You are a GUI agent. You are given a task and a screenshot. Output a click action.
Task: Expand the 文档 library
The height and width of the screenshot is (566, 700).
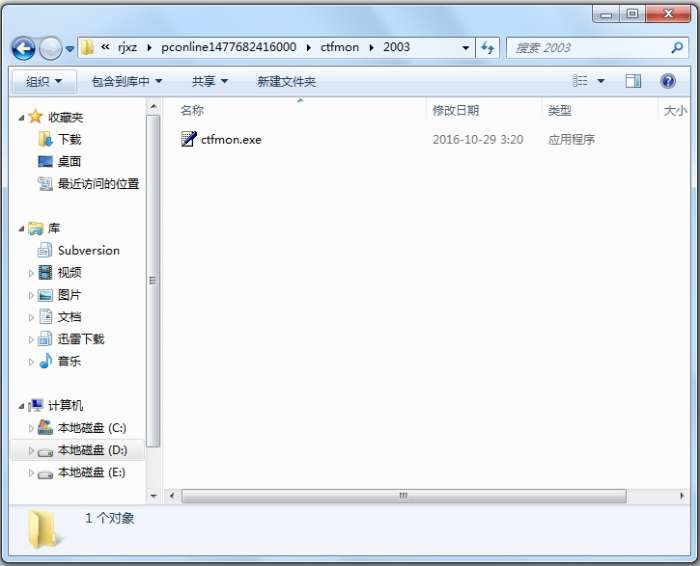coord(31,317)
